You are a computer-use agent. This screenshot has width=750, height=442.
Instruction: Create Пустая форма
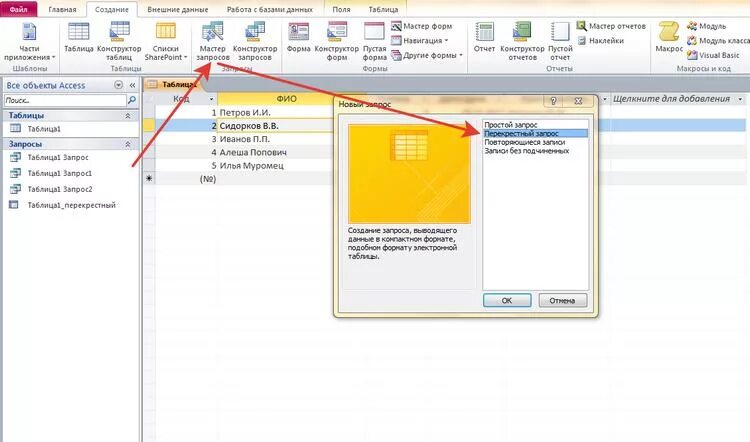tap(375, 42)
